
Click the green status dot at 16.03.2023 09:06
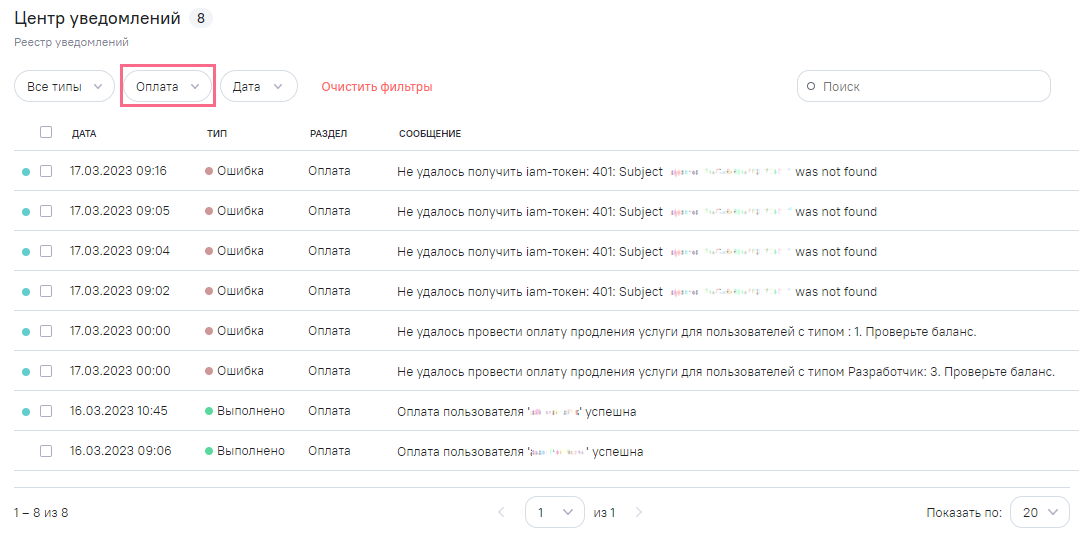click(209, 452)
